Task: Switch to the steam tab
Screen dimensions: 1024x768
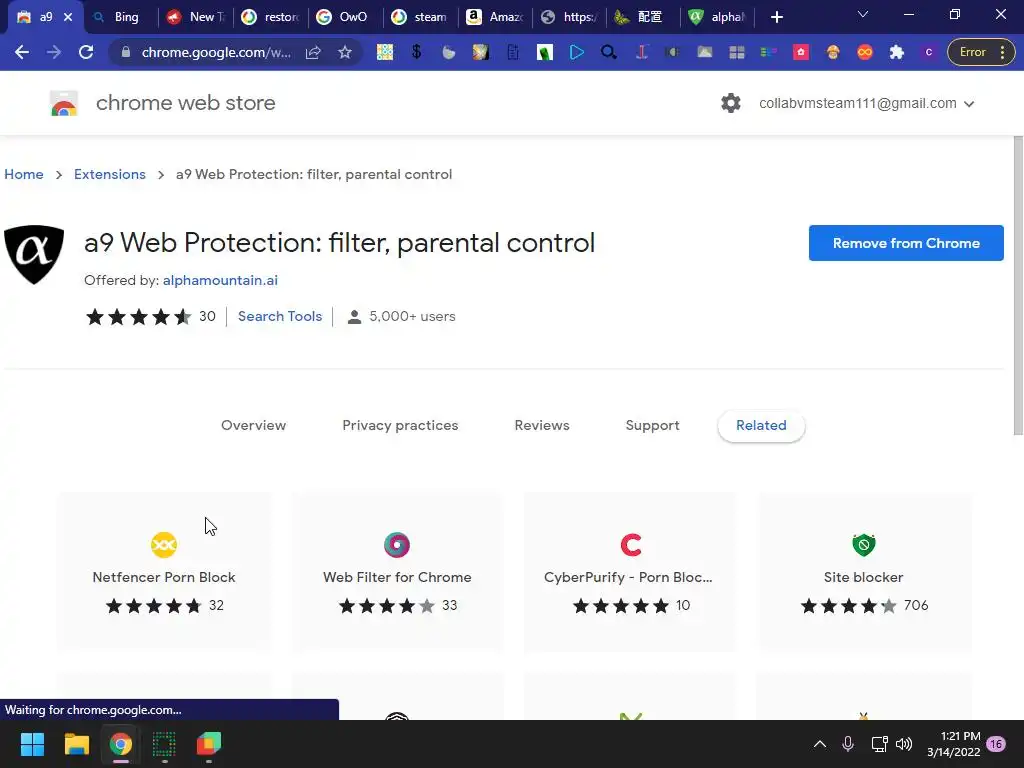Action: 421,17
